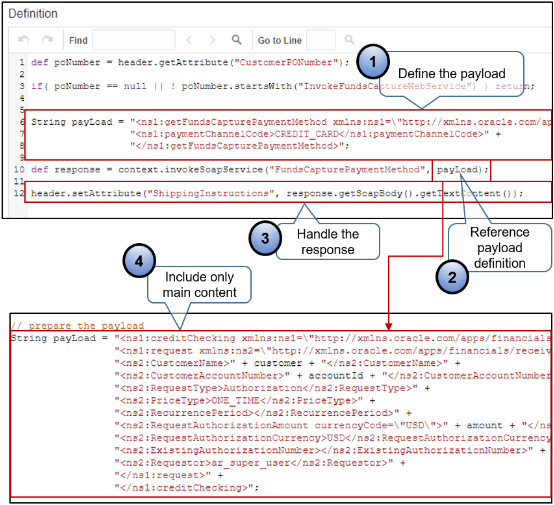
Task: Click the RequestAuthorizationCurrency USD line
Action: 332,438
